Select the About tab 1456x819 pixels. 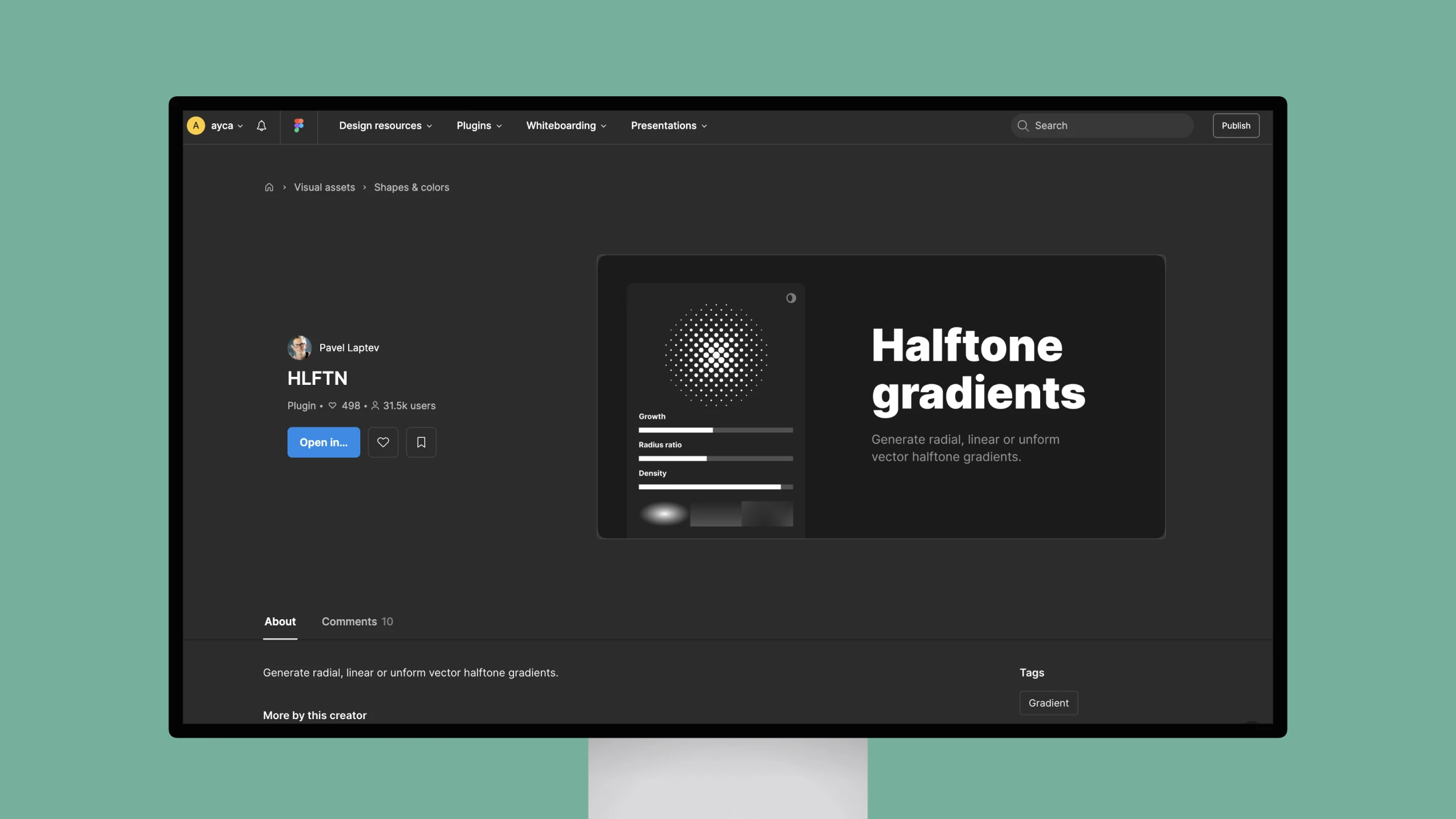280,621
